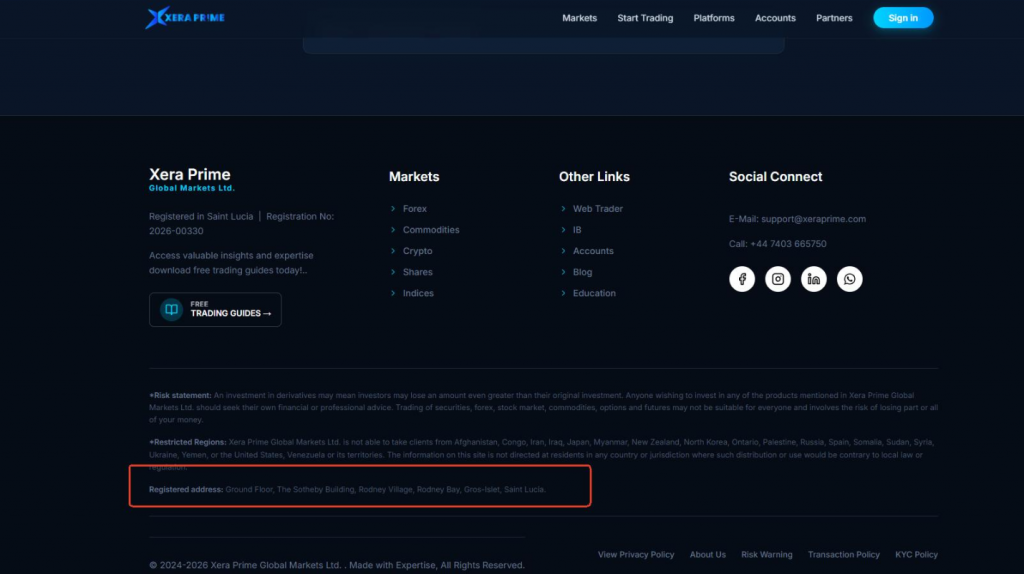Click the chevron beside footer Accounts link
Viewport: 1024px width, 574px height.
[563, 251]
